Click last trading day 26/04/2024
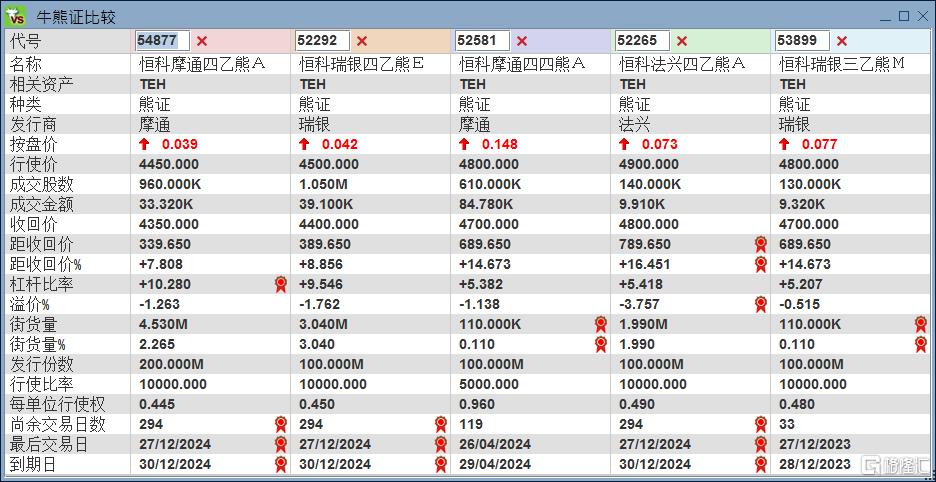936x482 pixels. [495, 444]
